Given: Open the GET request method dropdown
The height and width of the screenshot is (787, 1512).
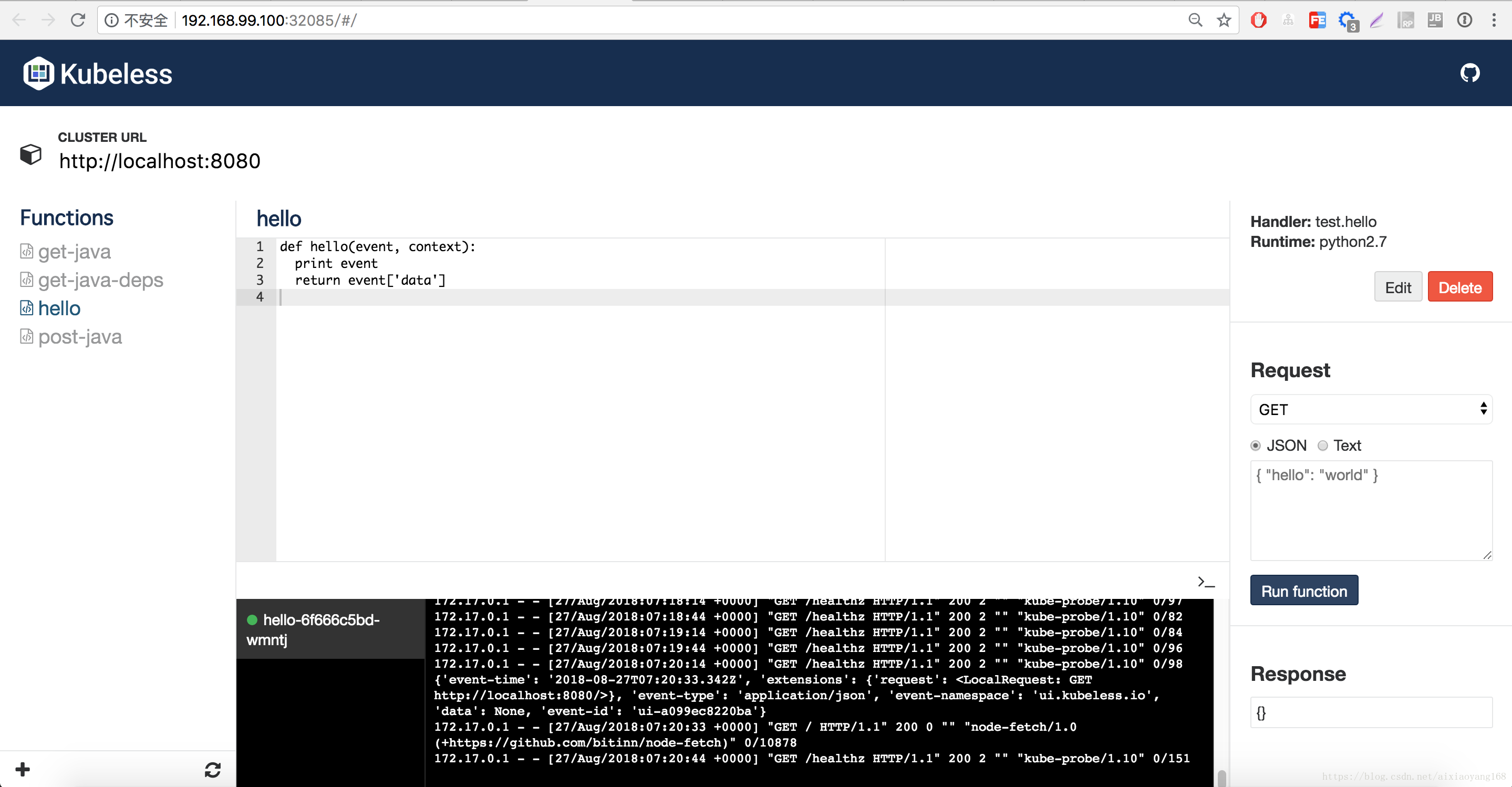Looking at the screenshot, I should click(1371, 409).
